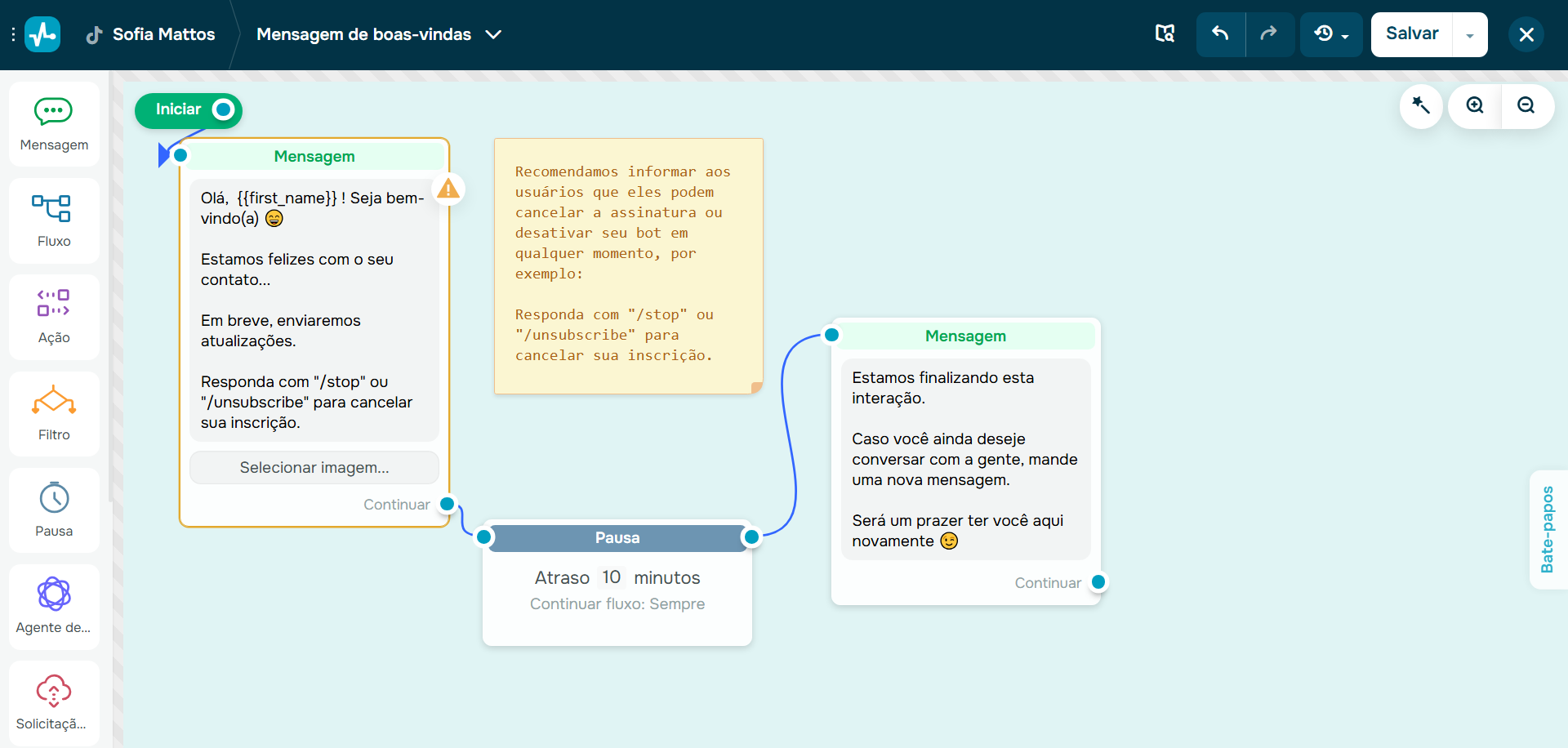Select the Ação block in the sidebar
1568x748 pixels.
pyautogui.click(x=53, y=316)
